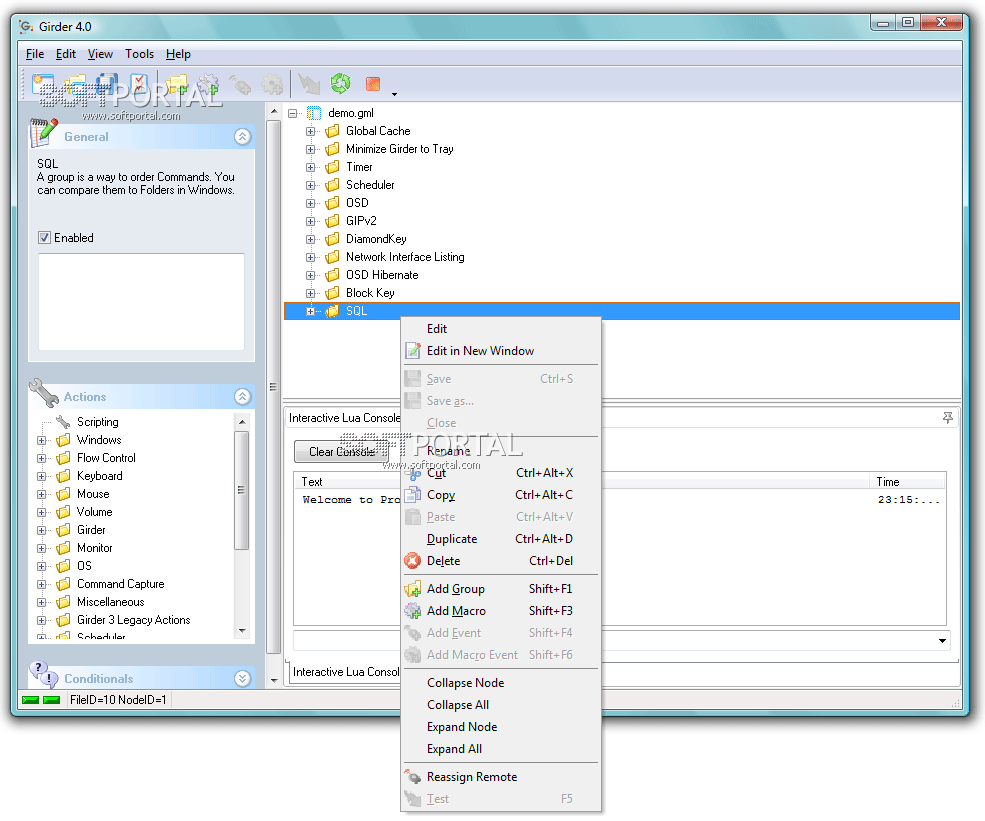Click the Actions list scroll-up arrow
Screen dimensions: 985x821
click(x=242, y=421)
